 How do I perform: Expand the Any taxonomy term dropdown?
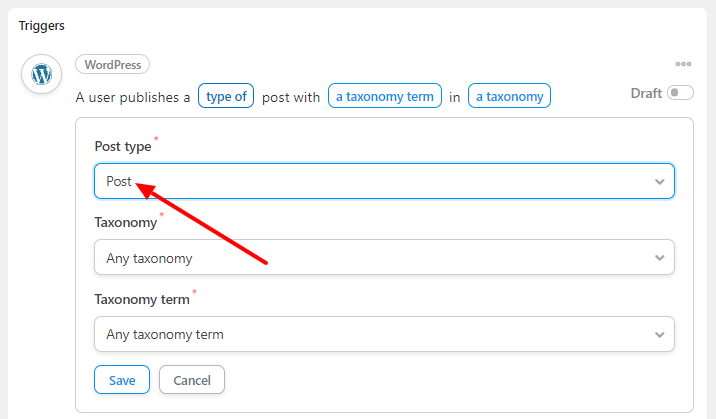point(384,334)
